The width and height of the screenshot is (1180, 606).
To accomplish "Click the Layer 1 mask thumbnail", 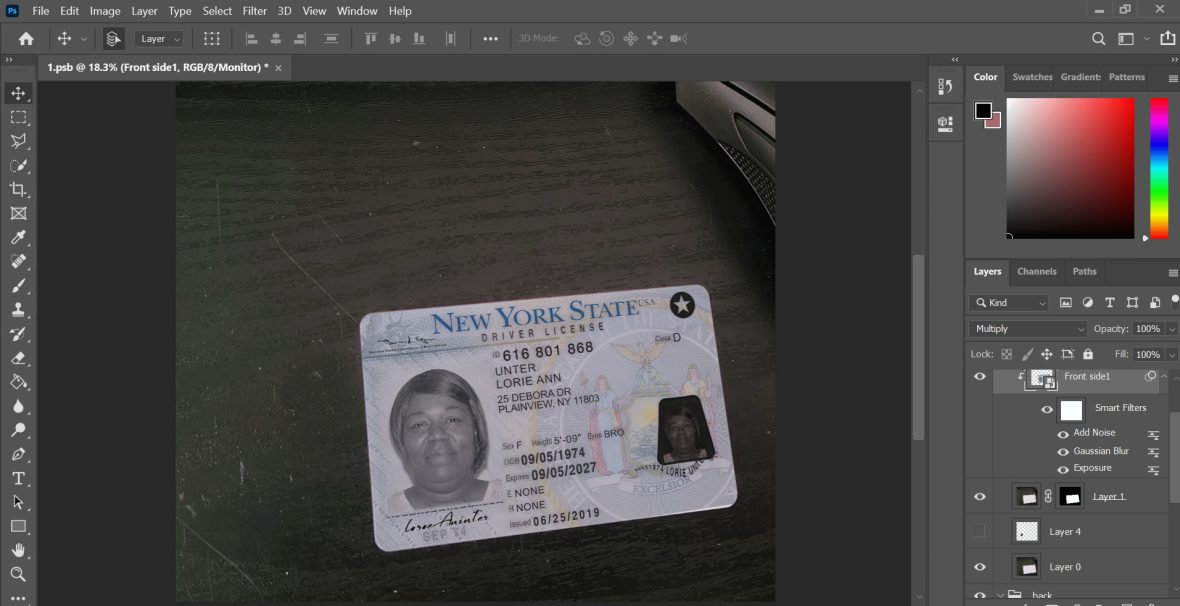I will tap(1069, 495).
